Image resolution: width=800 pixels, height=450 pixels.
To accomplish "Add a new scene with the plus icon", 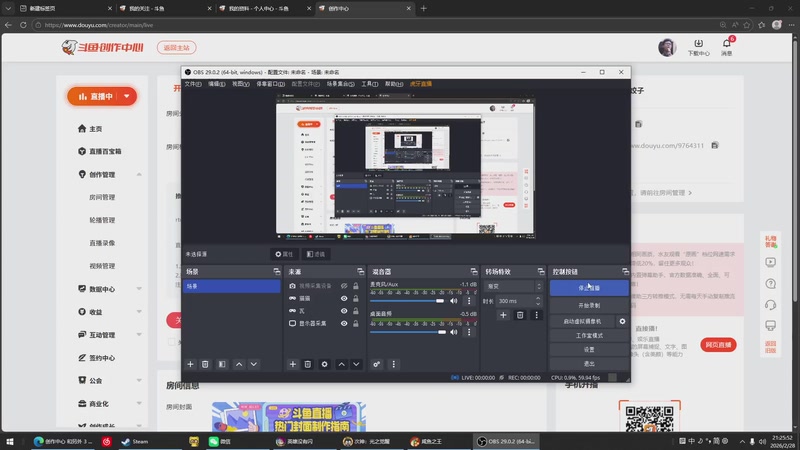I will pyautogui.click(x=190, y=364).
